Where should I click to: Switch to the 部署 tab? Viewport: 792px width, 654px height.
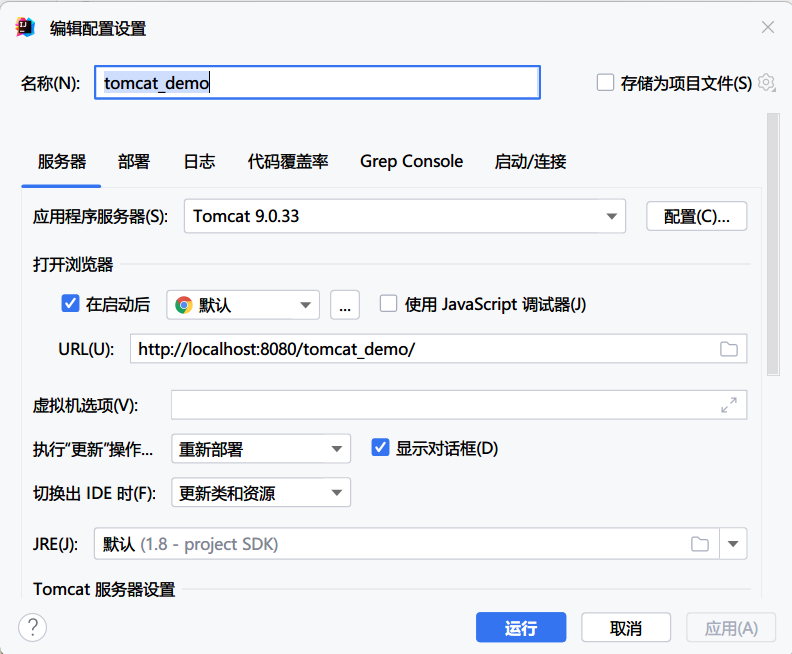134,162
